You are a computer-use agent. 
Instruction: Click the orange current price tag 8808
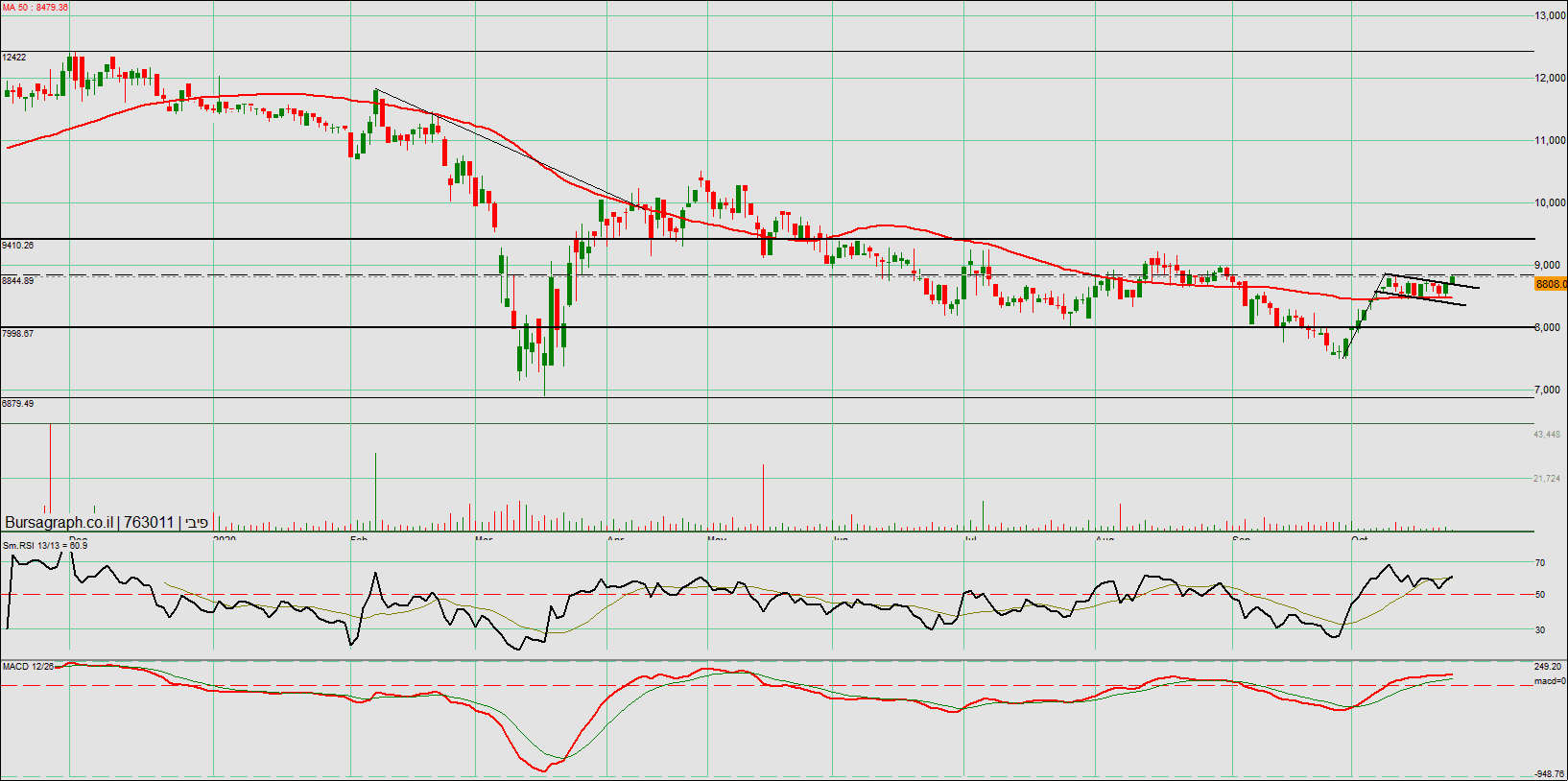[x=1551, y=284]
